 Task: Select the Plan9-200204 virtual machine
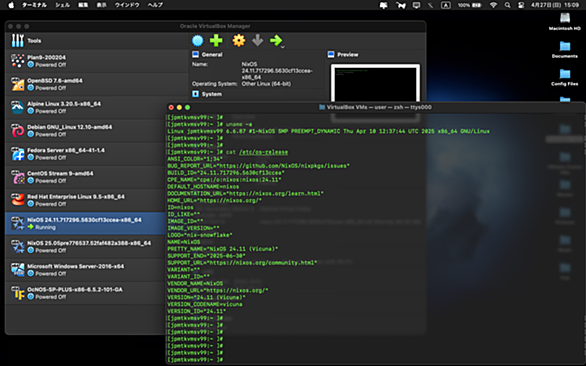[x=97, y=61]
